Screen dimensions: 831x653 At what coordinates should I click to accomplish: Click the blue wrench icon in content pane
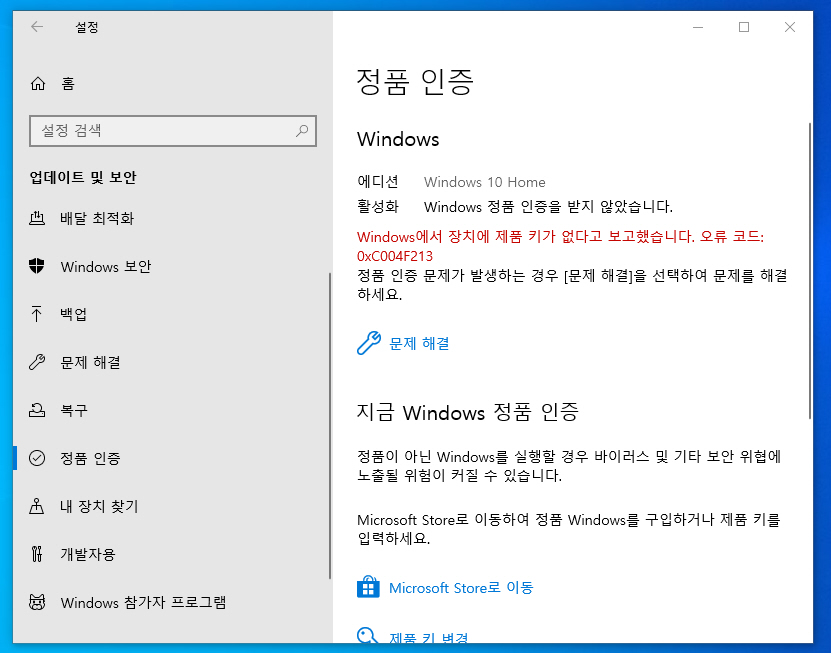point(369,343)
